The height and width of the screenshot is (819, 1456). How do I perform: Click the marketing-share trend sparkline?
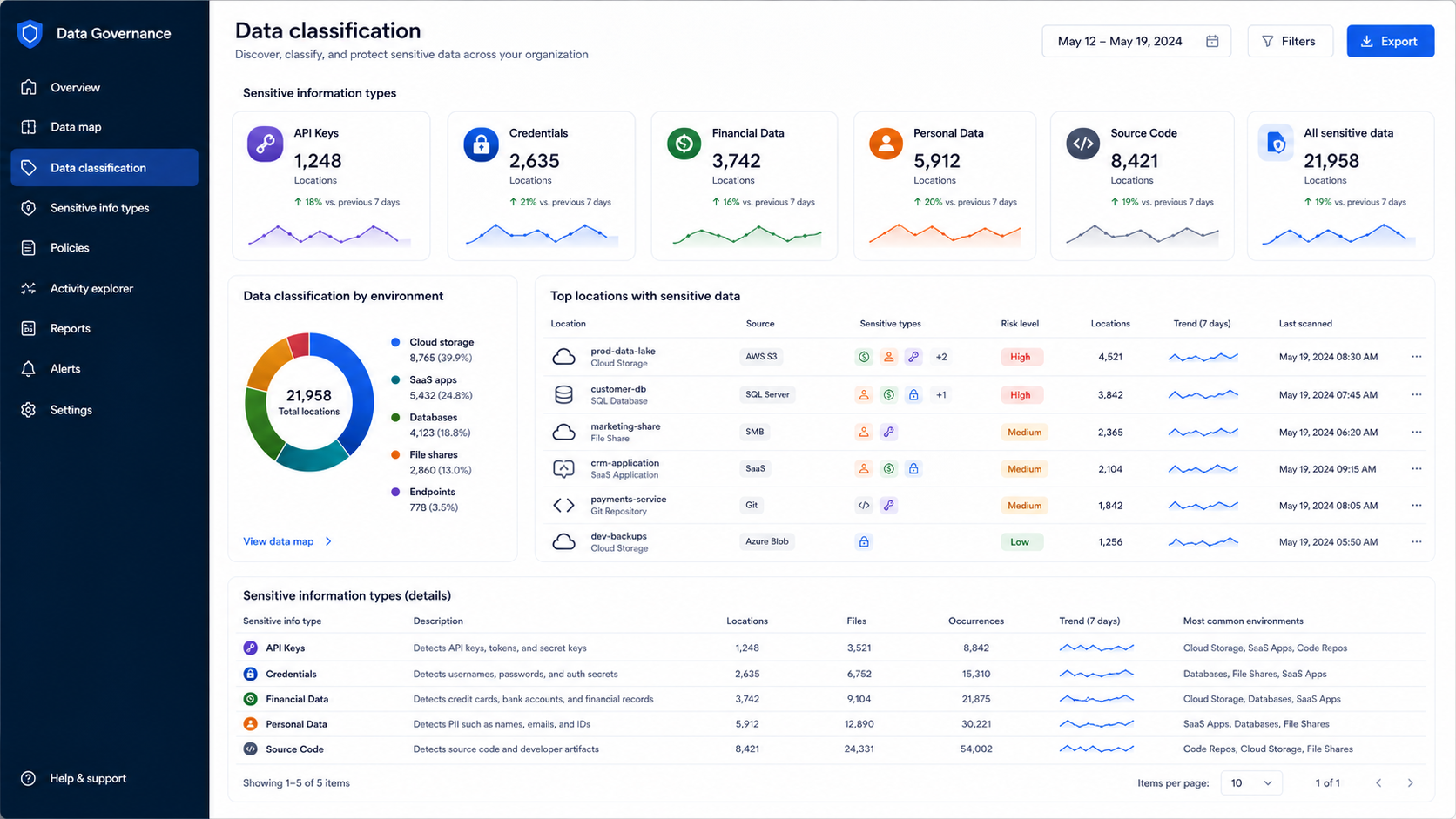coord(1203,432)
